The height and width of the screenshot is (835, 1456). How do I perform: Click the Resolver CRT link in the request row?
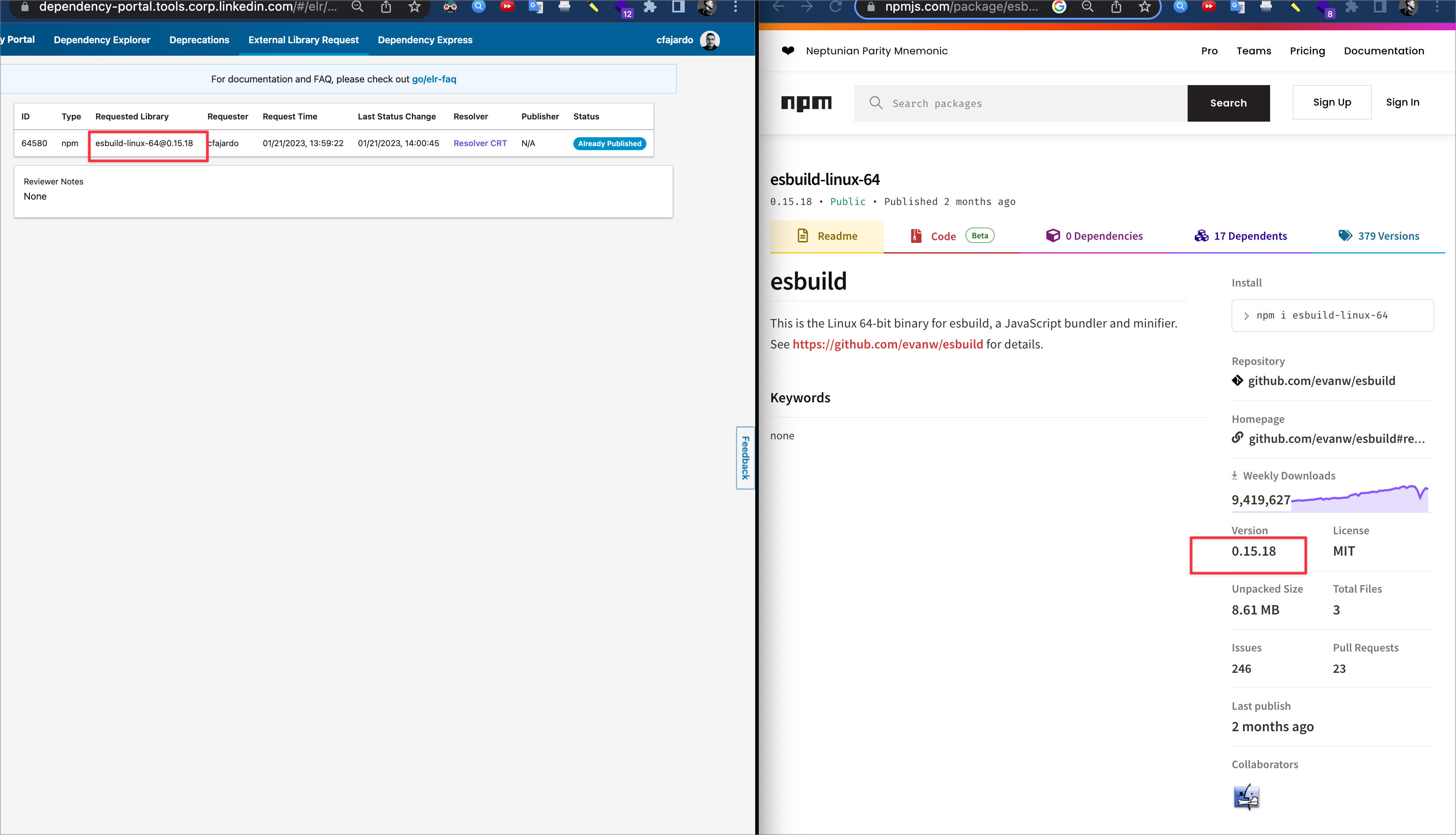480,143
